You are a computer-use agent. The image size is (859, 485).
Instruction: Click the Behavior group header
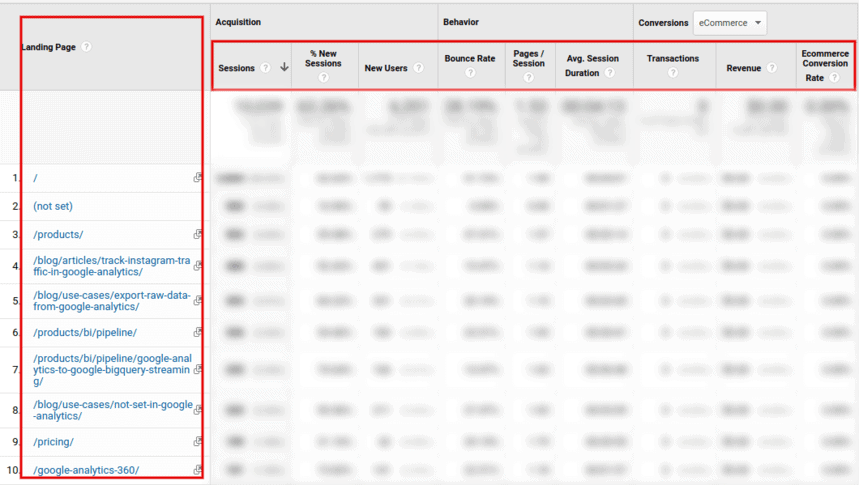[x=461, y=22]
